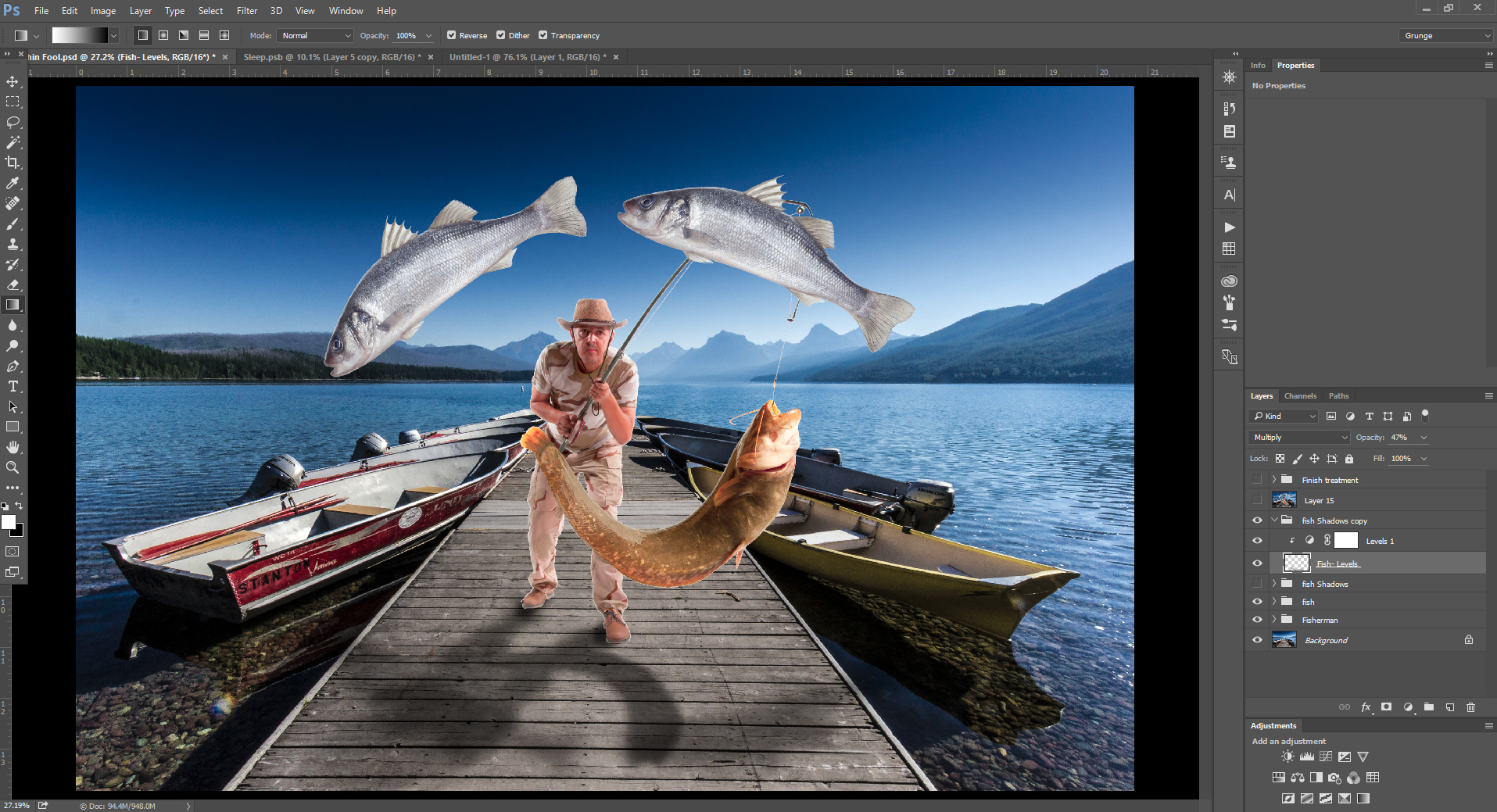The image size is (1497, 812).
Task: Disable the Dither checkbox
Action: point(500,35)
